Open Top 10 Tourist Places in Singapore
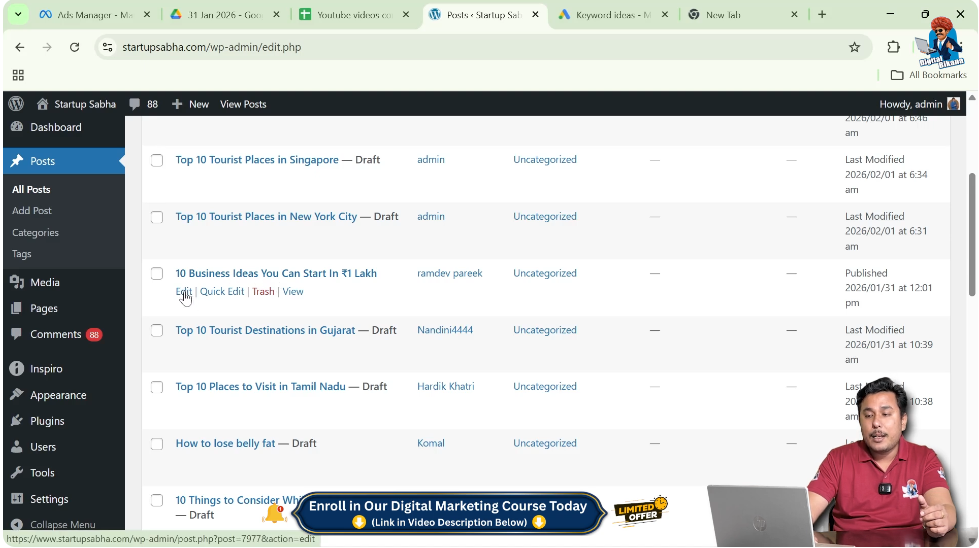Screen dimensions: 979x548 pos(257,160)
